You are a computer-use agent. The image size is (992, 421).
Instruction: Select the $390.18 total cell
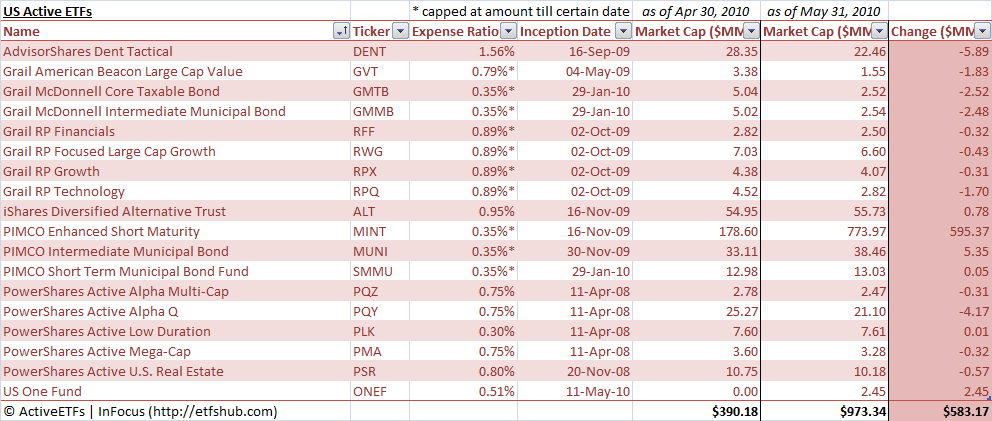click(697, 412)
